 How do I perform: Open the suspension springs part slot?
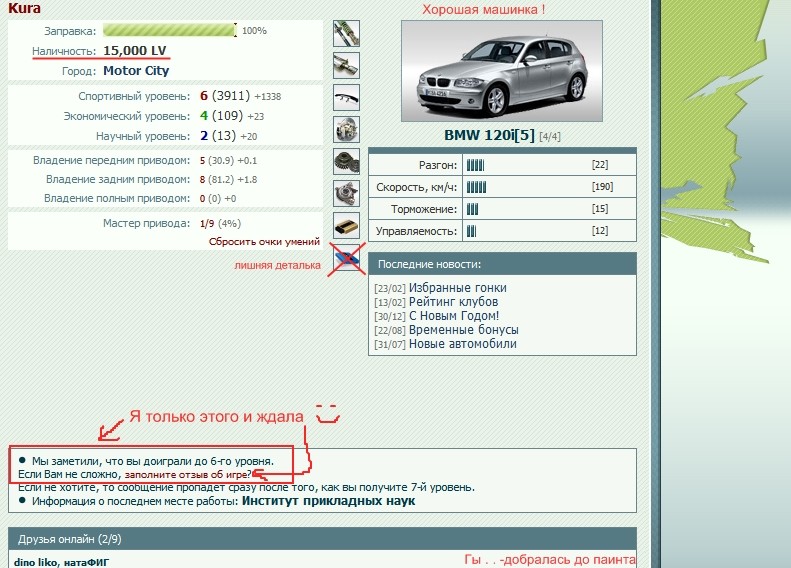[347, 33]
